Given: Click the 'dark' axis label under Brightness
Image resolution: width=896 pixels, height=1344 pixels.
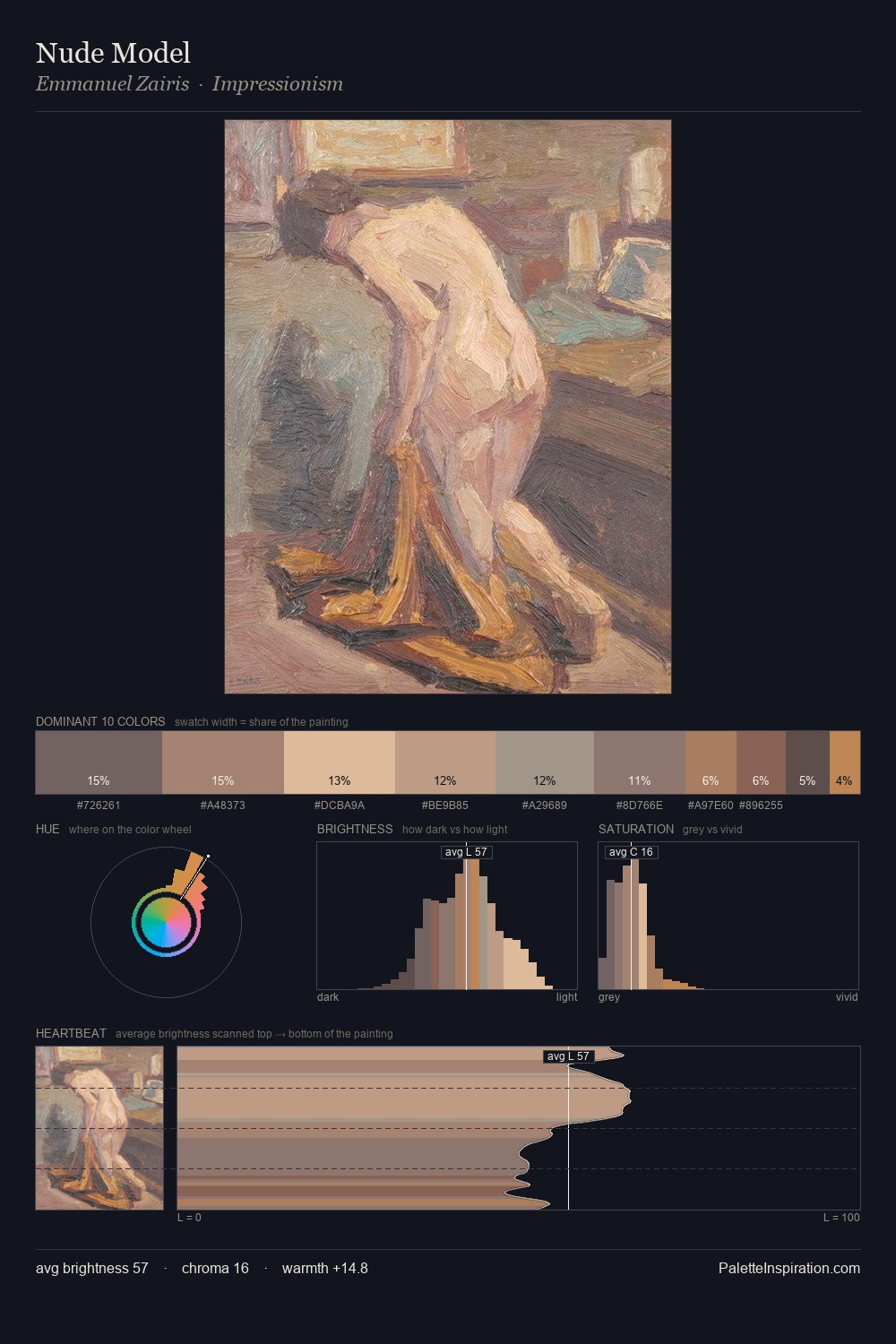Looking at the screenshot, I should point(328,996).
